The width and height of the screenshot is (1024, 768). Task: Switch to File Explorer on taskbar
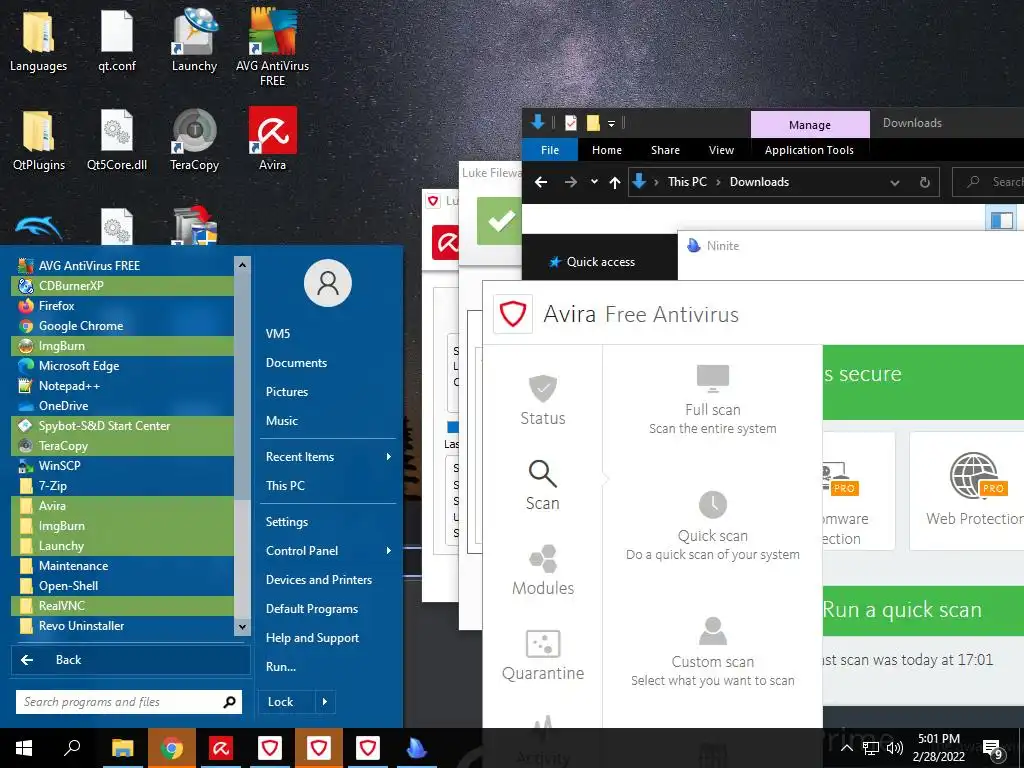122,748
